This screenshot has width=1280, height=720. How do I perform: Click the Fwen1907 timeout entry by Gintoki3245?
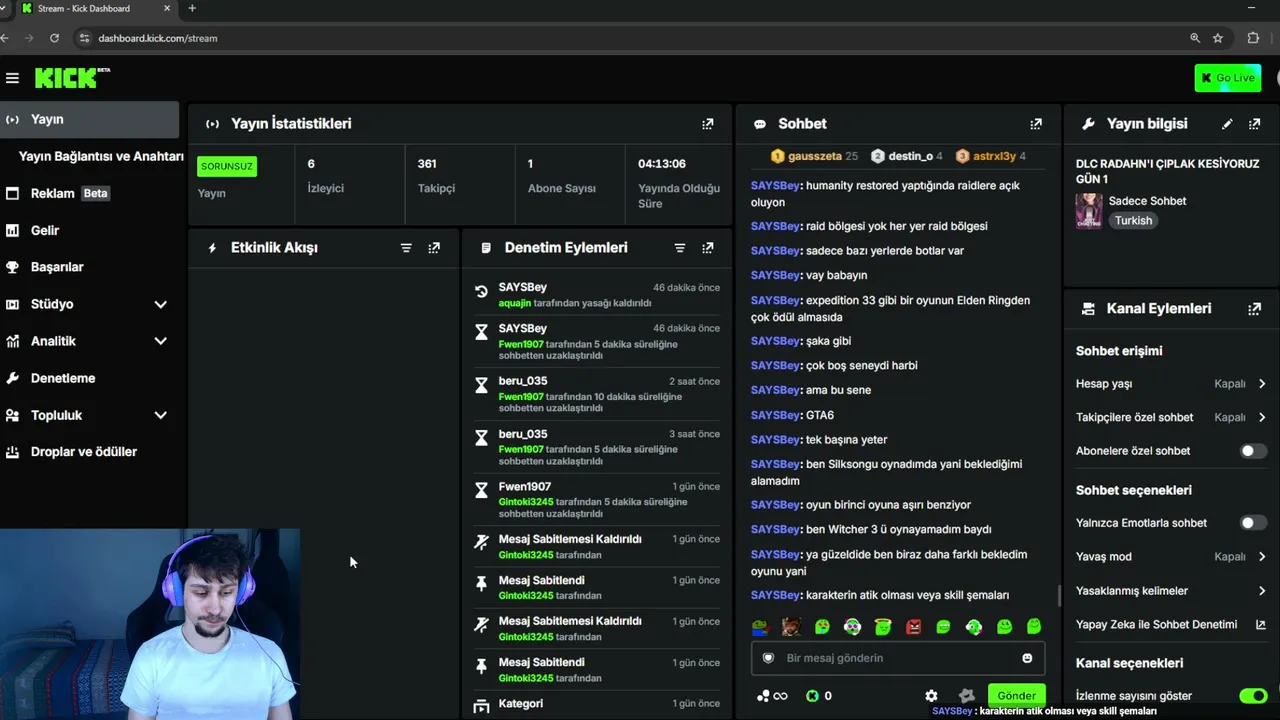click(x=597, y=500)
